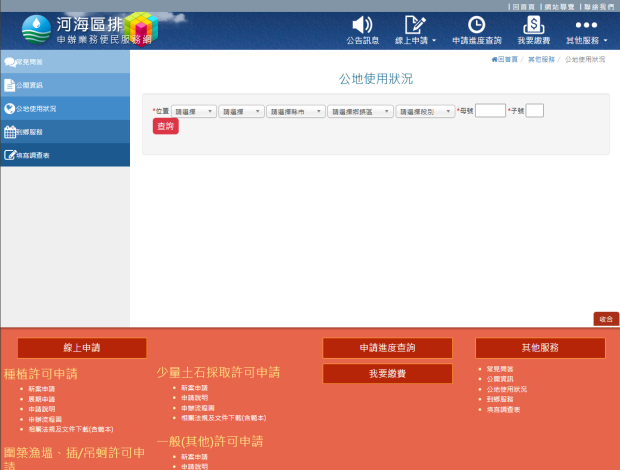The height and width of the screenshot is (470, 620).
Task: Click the globe icon for 公地使用狀況
Action: click(9, 108)
